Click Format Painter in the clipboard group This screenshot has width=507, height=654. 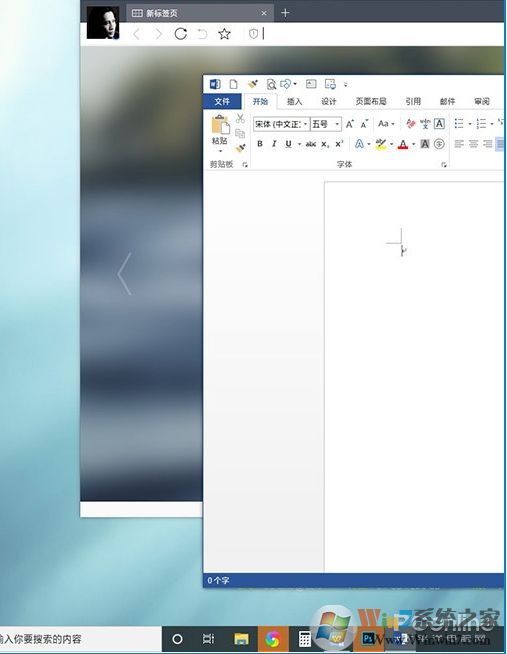pyautogui.click(x=241, y=148)
